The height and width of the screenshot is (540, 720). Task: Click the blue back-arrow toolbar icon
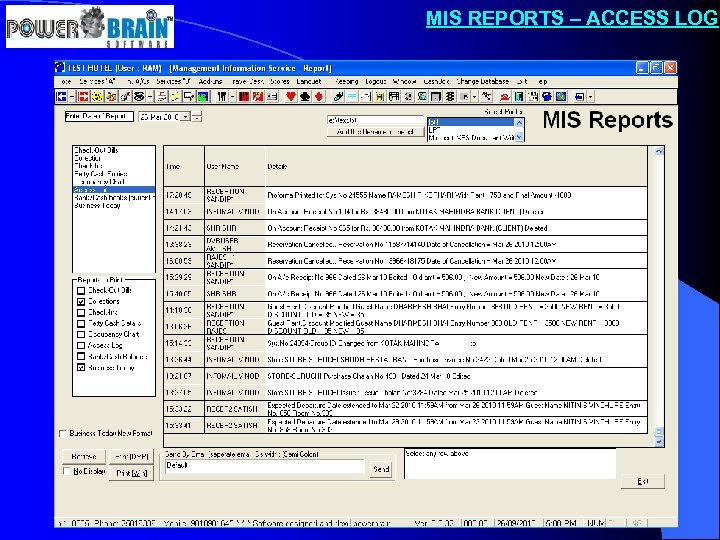(x=61, y=96)
